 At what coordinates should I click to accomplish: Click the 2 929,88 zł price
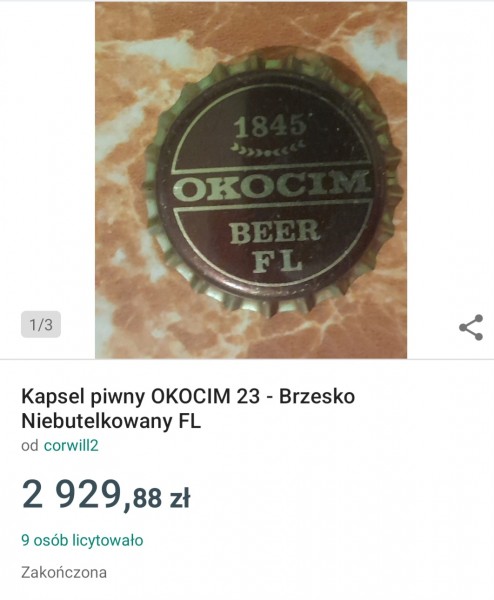[106, 495]
